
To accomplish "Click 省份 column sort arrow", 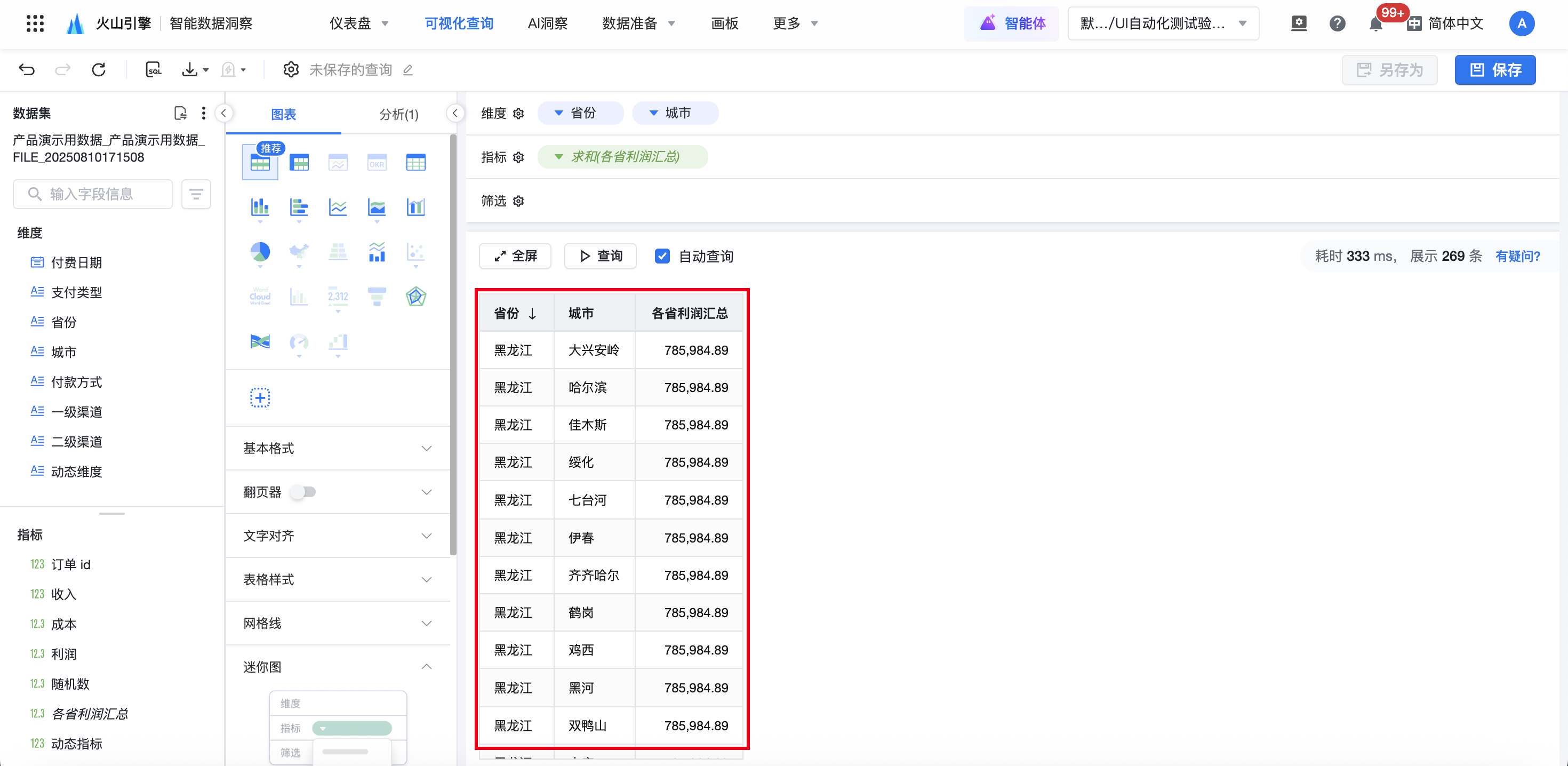I will click(x=533, y=314).
